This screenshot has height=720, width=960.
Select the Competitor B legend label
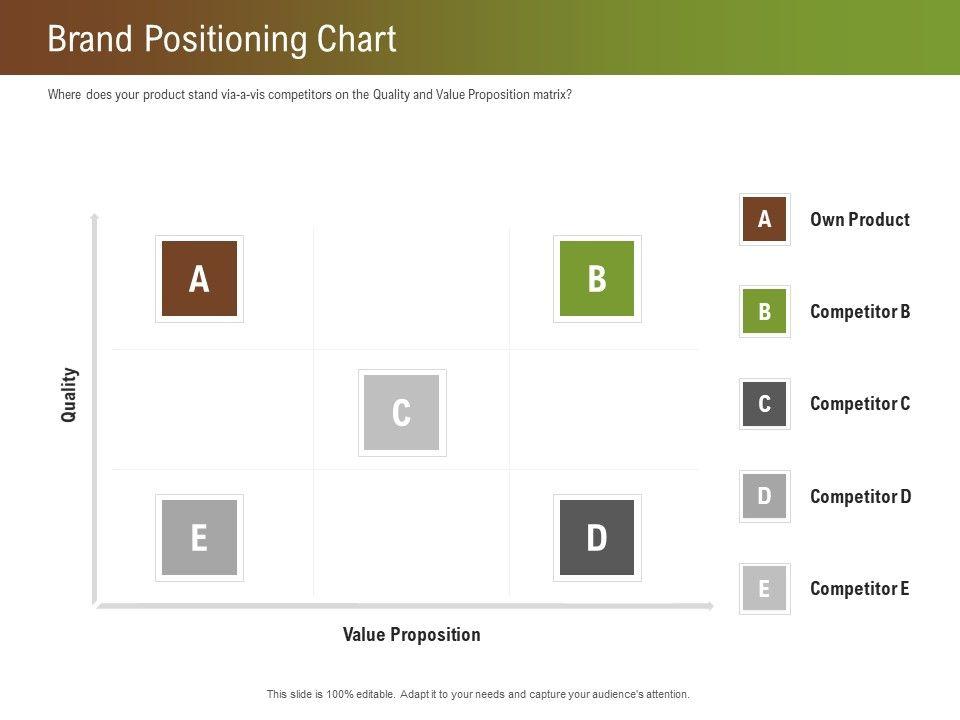(860, 312)
